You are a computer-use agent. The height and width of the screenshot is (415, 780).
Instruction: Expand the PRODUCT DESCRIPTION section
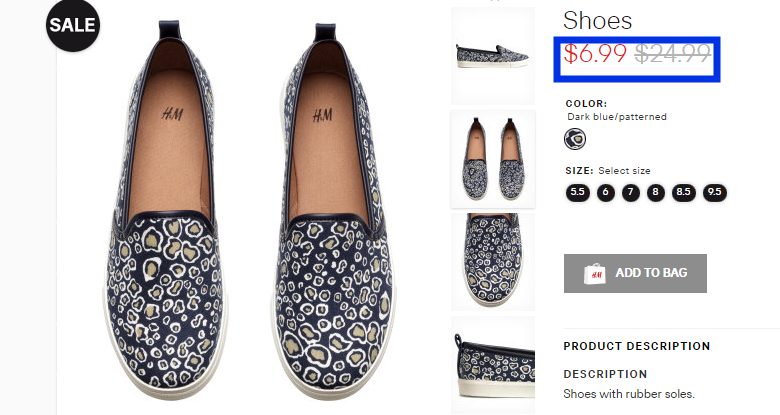pos(637,346)
